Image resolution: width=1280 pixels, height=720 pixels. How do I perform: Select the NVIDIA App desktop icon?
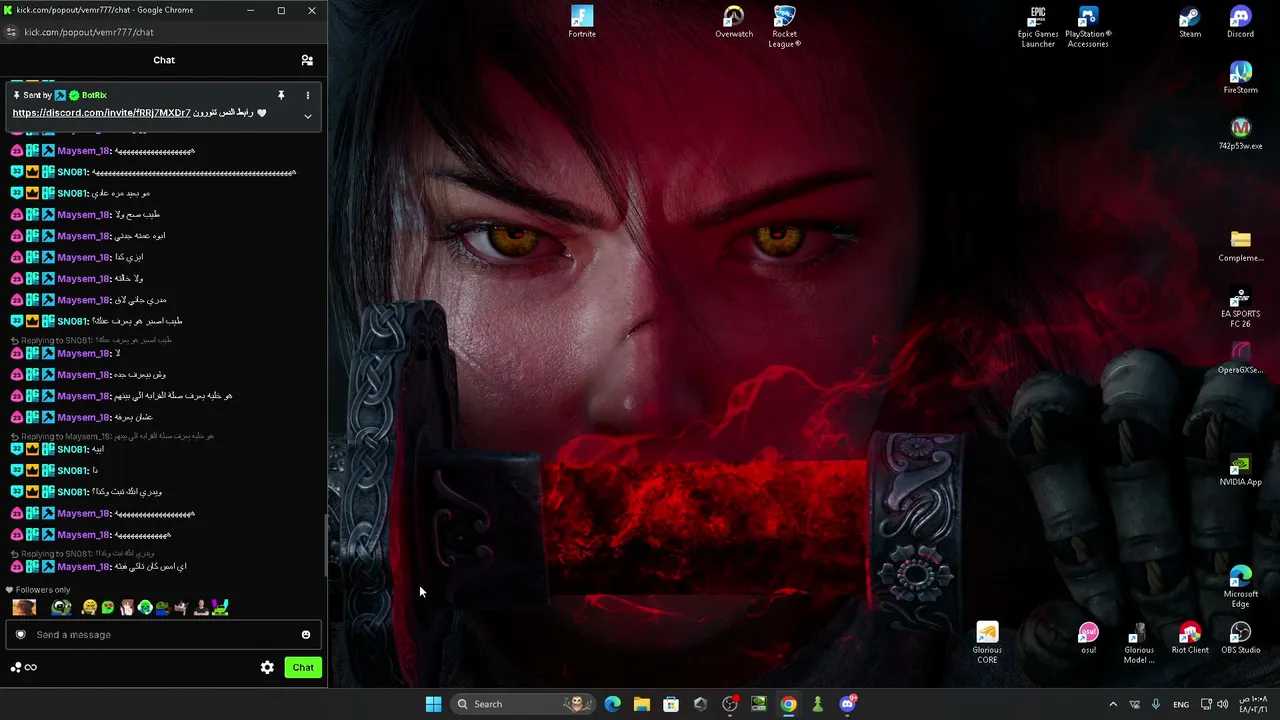click(1241, 470)
